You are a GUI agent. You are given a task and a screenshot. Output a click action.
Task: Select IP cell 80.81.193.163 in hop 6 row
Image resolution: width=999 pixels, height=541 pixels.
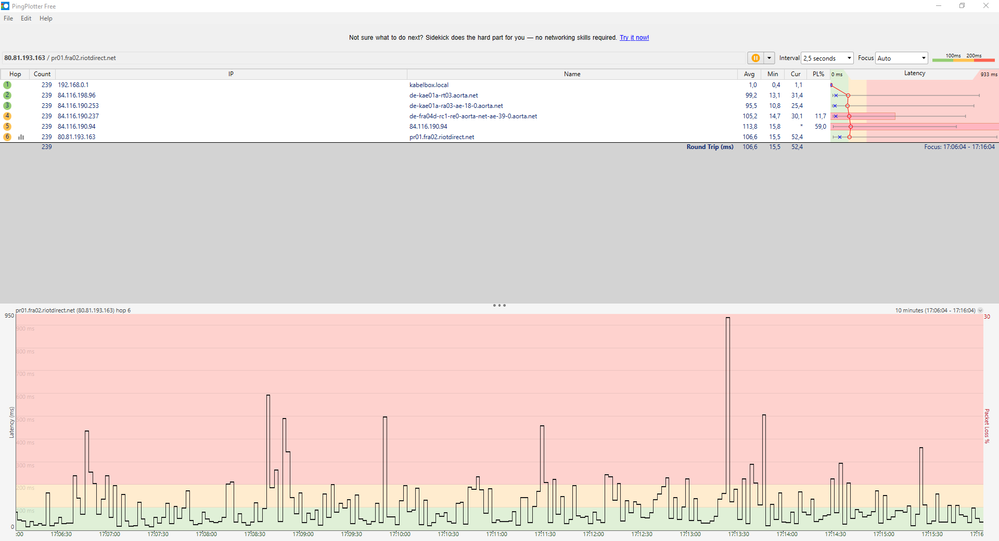76,137
